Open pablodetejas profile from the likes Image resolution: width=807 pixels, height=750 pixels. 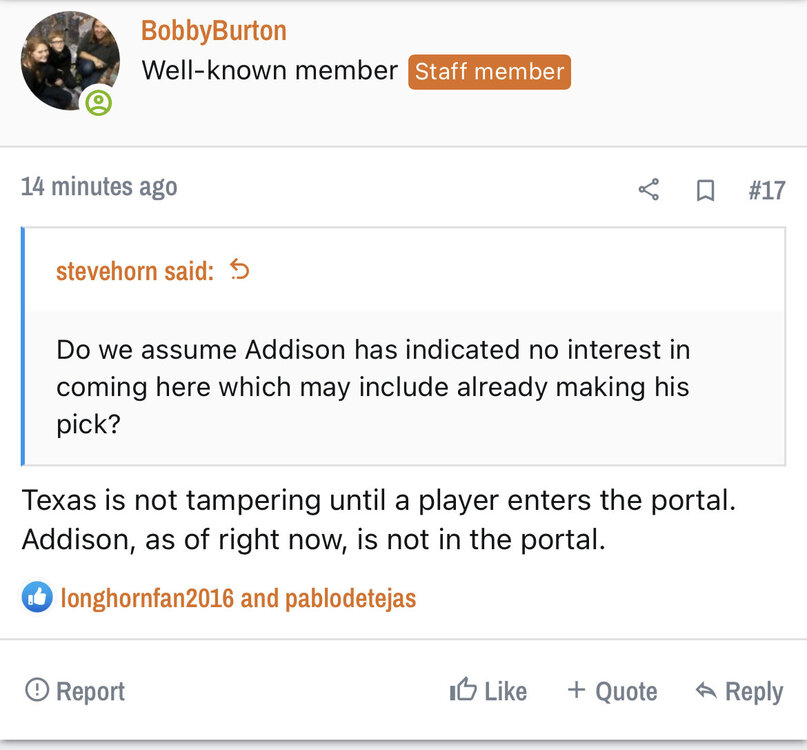350,598
